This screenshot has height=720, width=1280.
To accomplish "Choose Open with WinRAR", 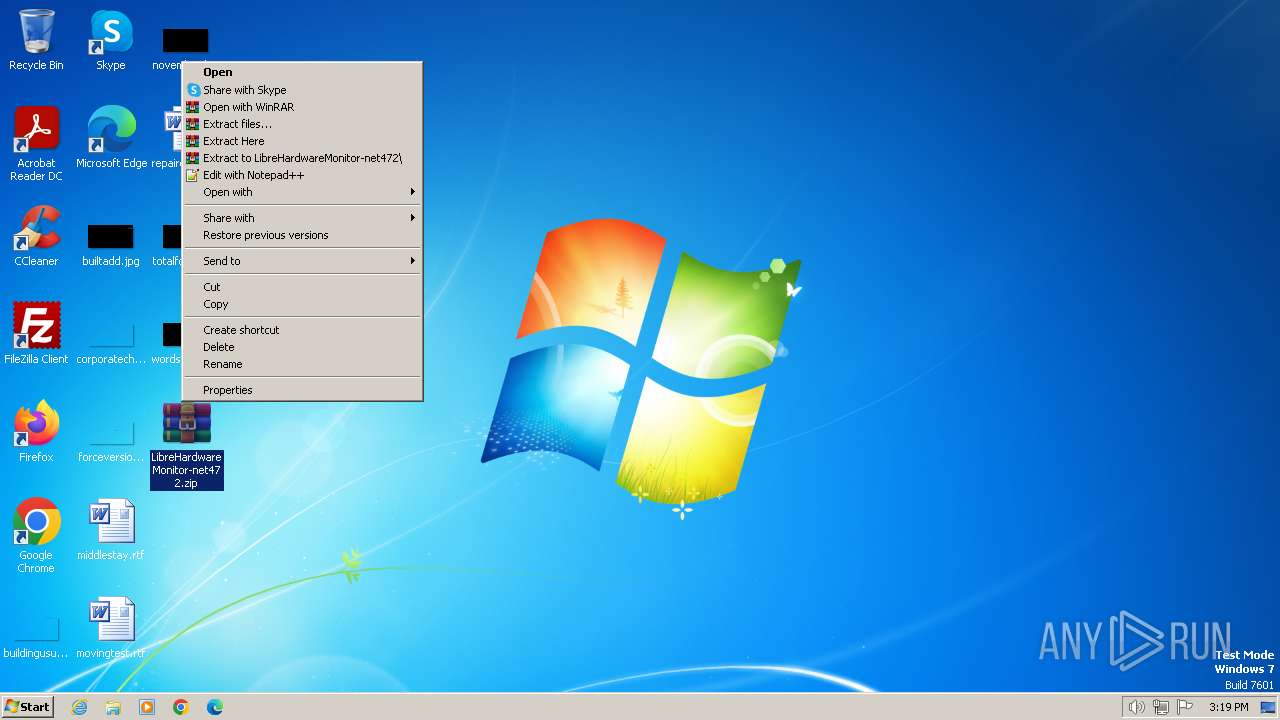I will [x=303, y=107].
